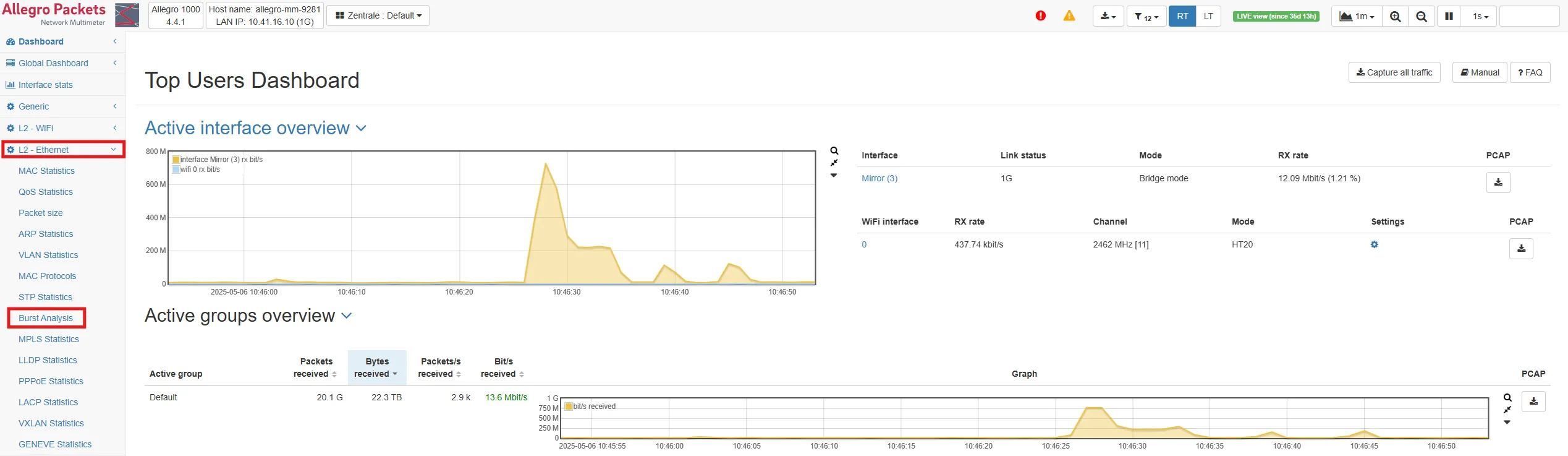
Task: Click the red error alert icon
Action: click(x=1041, y=16)
